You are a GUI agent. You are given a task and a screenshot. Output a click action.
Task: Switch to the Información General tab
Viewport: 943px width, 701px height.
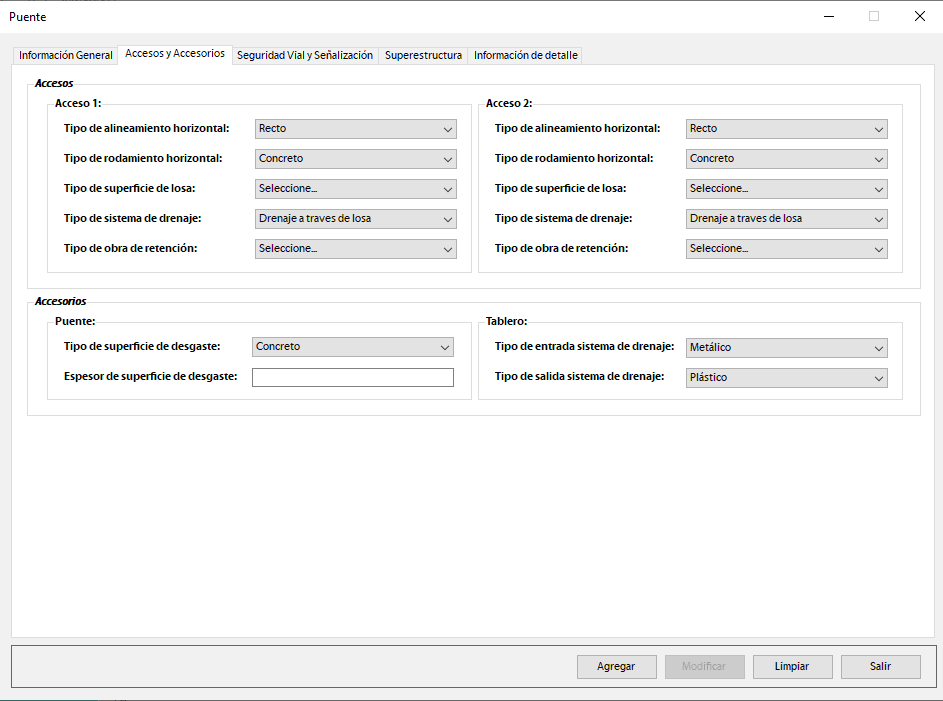coord(66,56)
